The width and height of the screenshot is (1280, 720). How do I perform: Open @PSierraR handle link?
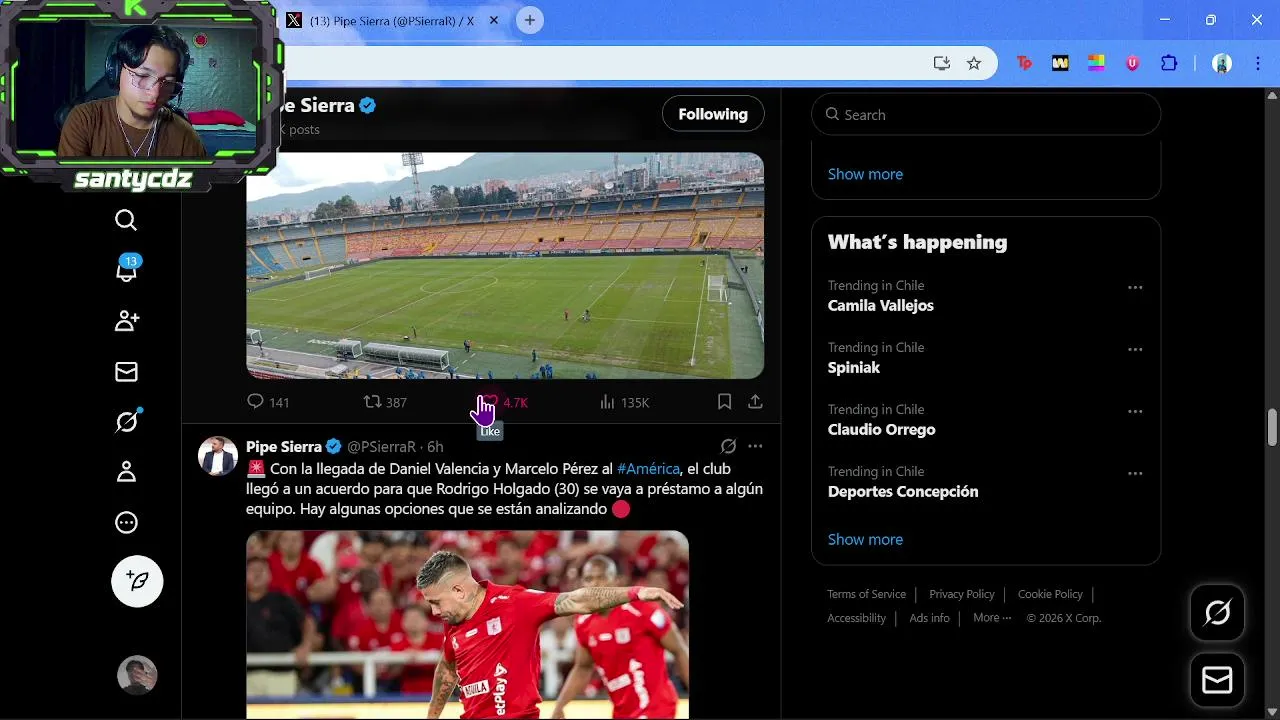point(381,446)
